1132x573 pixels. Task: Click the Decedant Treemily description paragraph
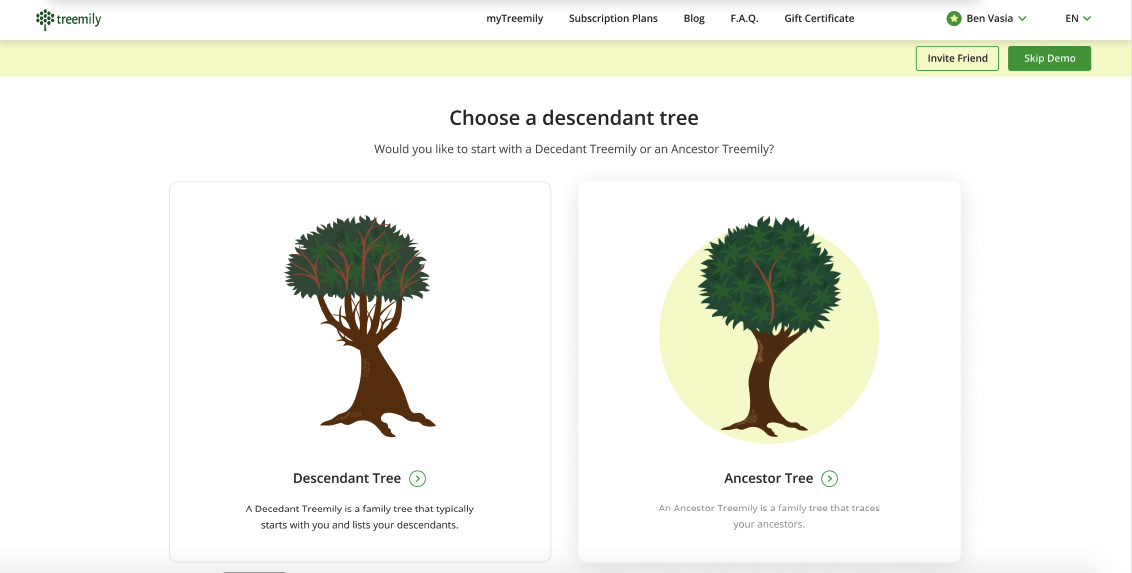click(359, 517)
